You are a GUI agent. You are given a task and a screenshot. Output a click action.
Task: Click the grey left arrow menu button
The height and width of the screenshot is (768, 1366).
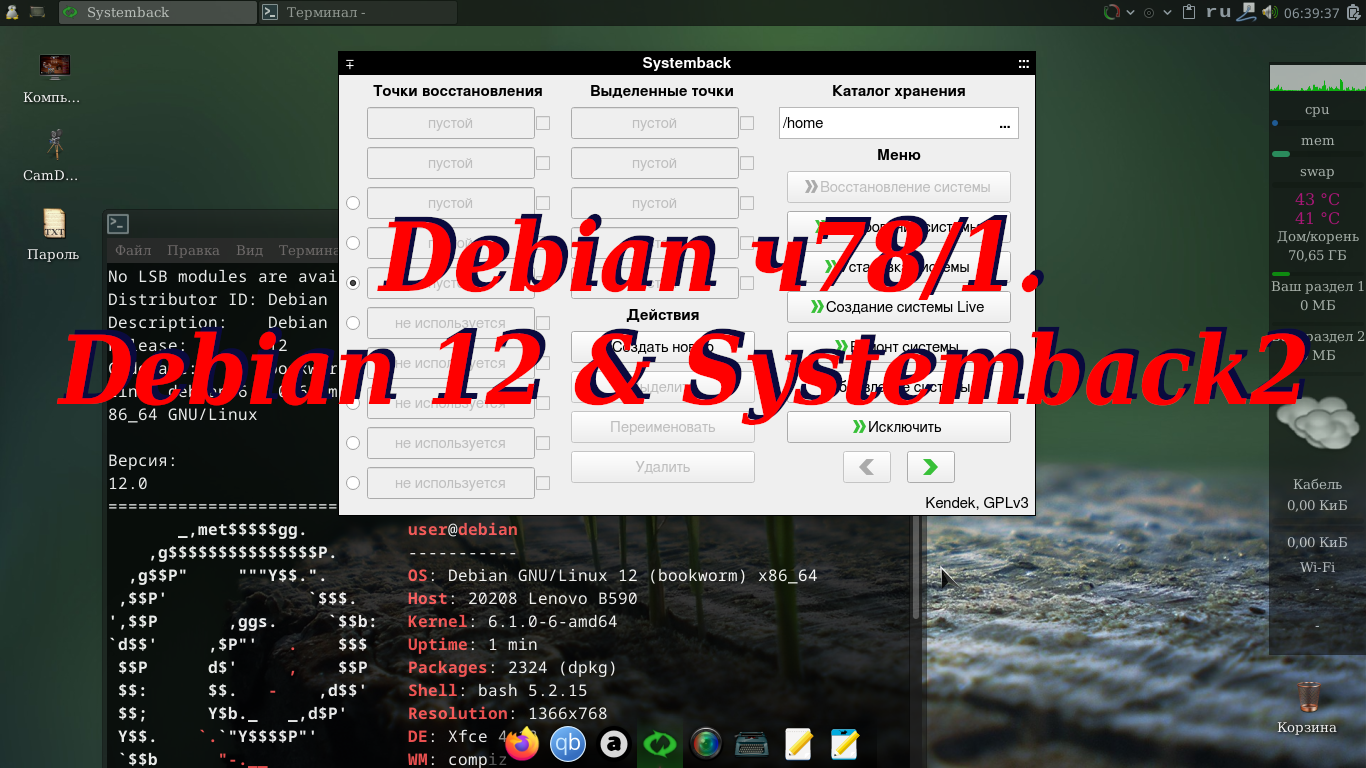867,467
